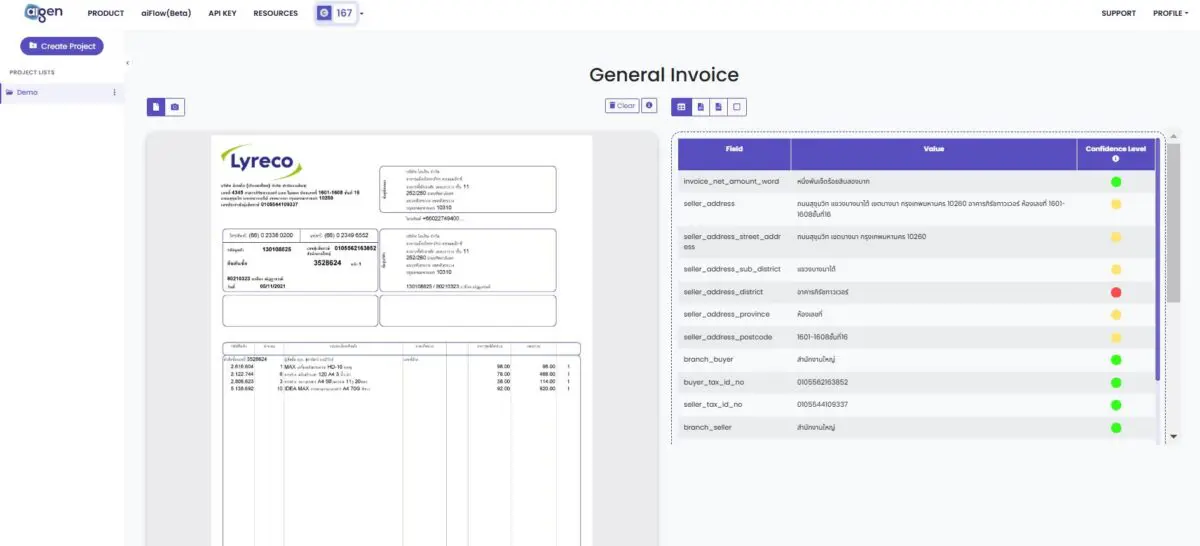Select the document upload icon
This screenshot has width=1200, height=546.
[x=156, y=106]
